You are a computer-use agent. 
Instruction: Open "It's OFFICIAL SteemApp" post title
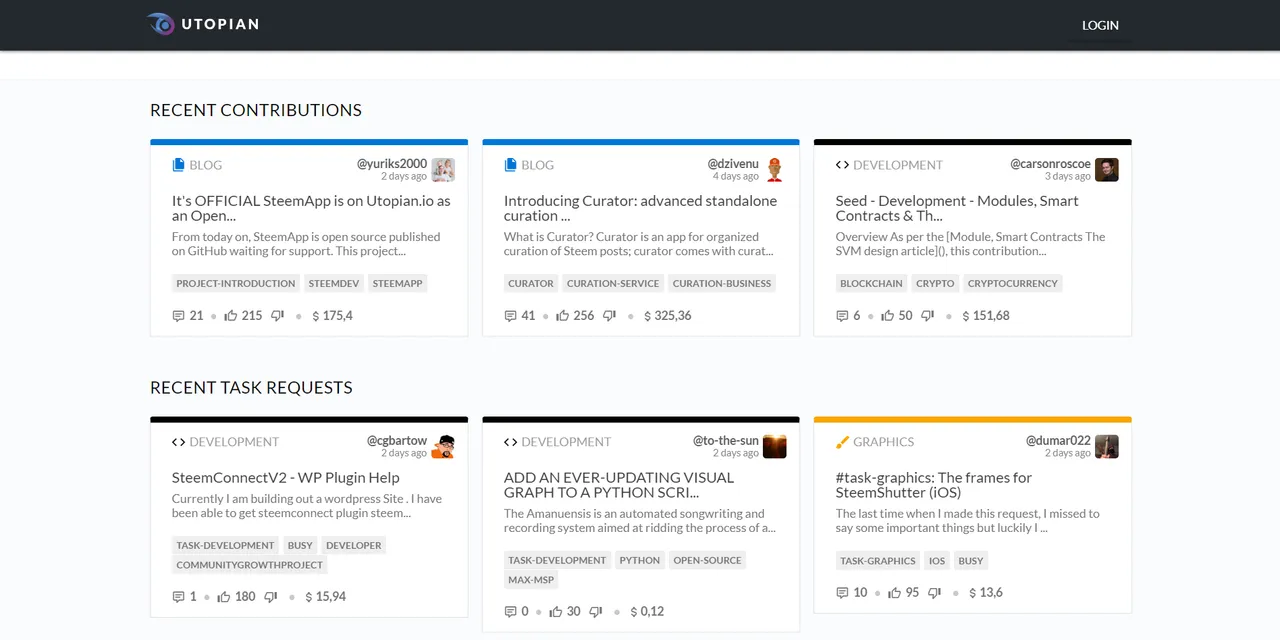(311, 208)
